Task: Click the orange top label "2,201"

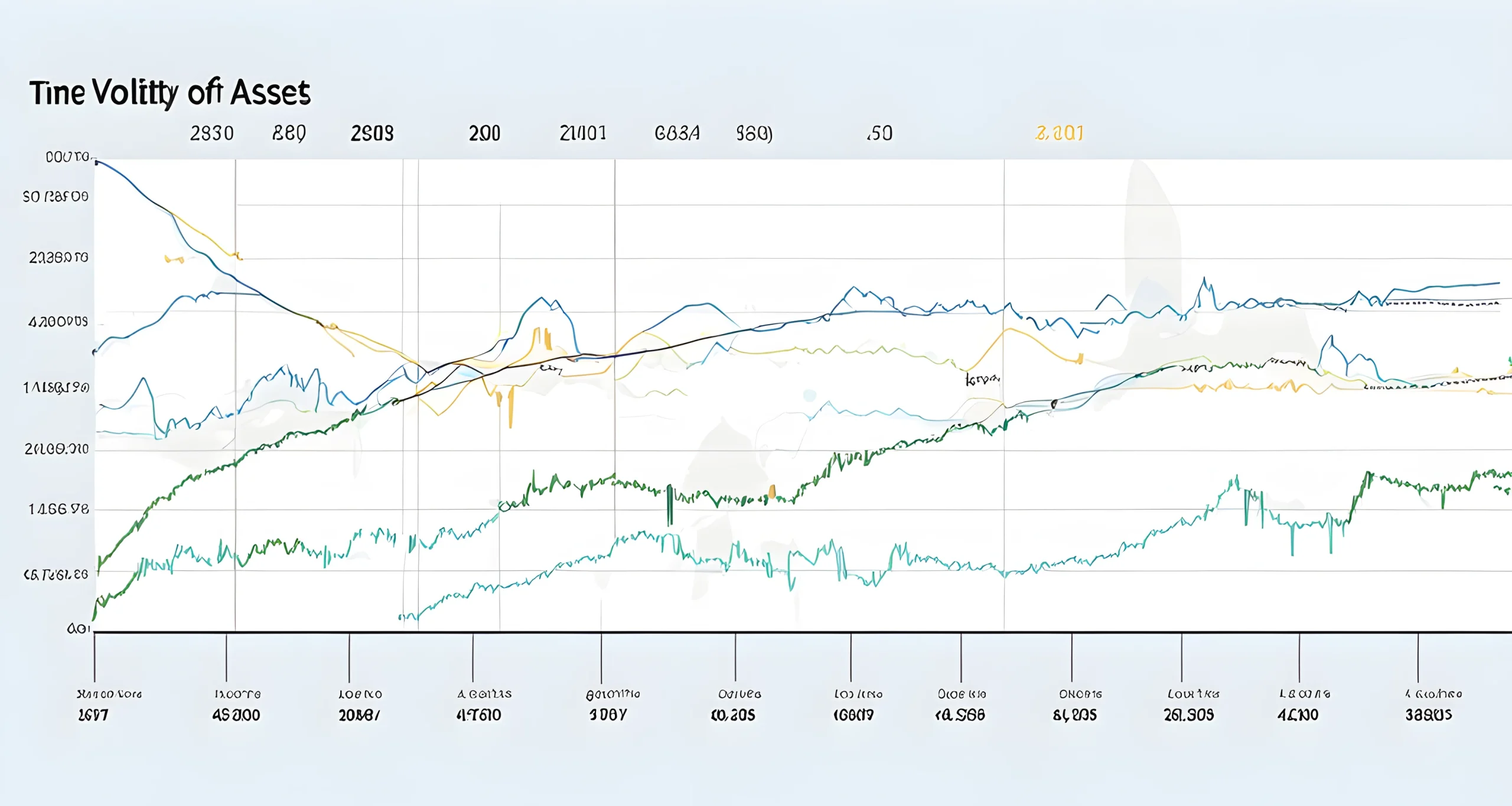Action: (x=1060, y=133)
